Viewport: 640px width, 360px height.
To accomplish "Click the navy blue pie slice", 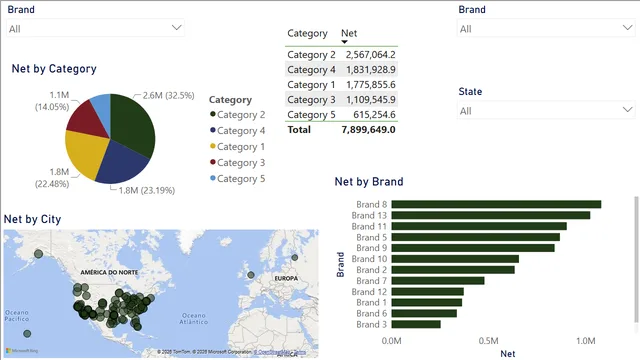I will click(x=122, y=163).
